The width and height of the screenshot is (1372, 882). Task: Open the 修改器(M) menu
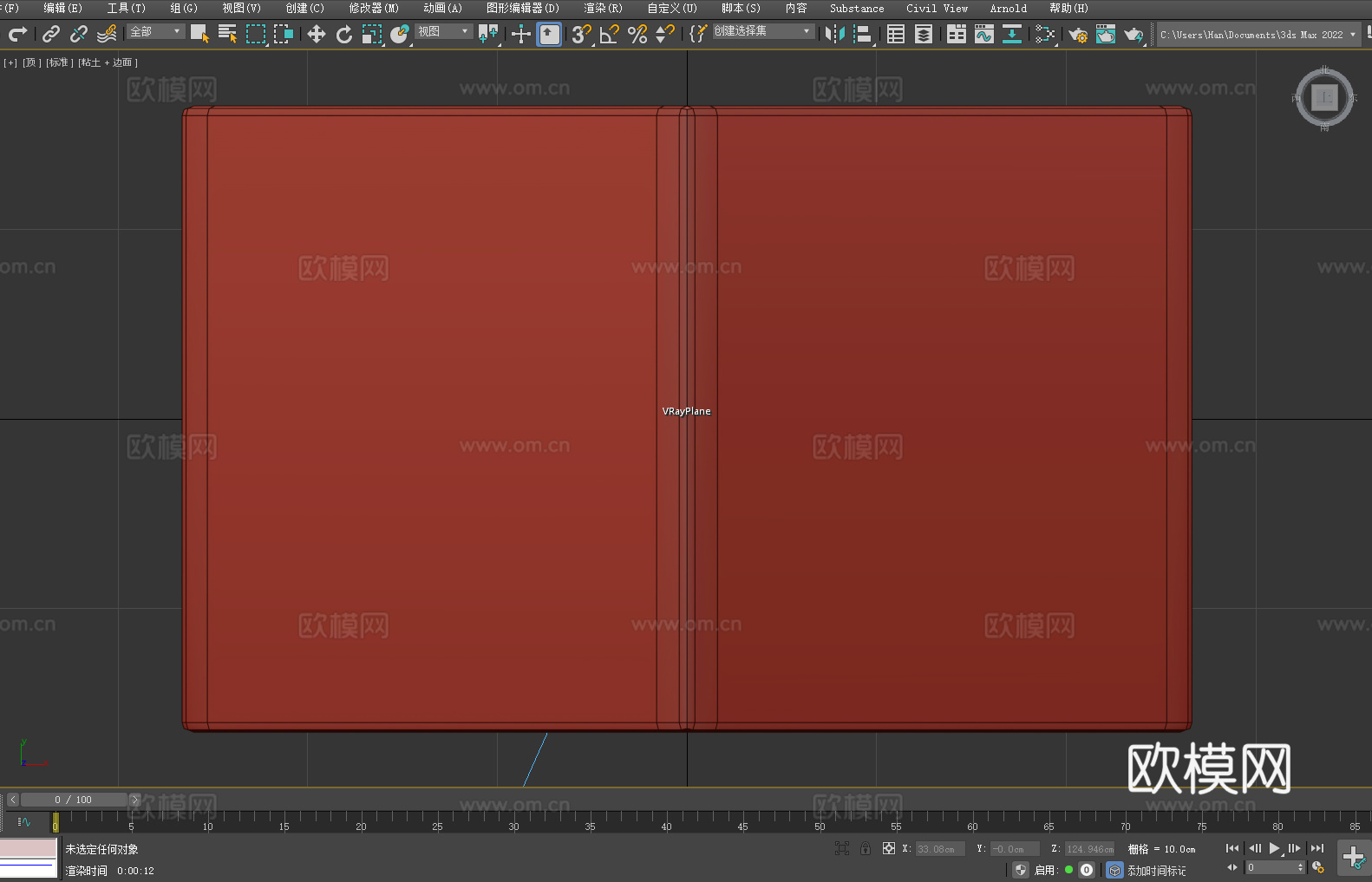pos(374,8)
